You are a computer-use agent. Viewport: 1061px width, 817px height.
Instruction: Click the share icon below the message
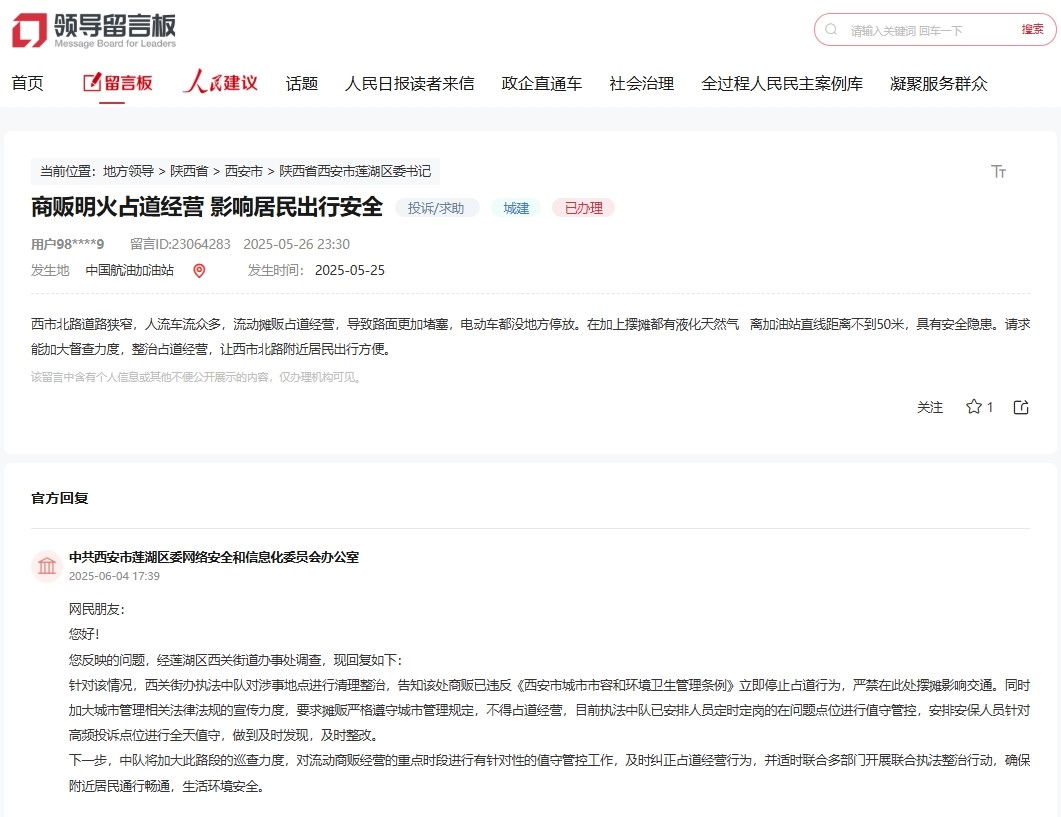[x=1020, y=407]
